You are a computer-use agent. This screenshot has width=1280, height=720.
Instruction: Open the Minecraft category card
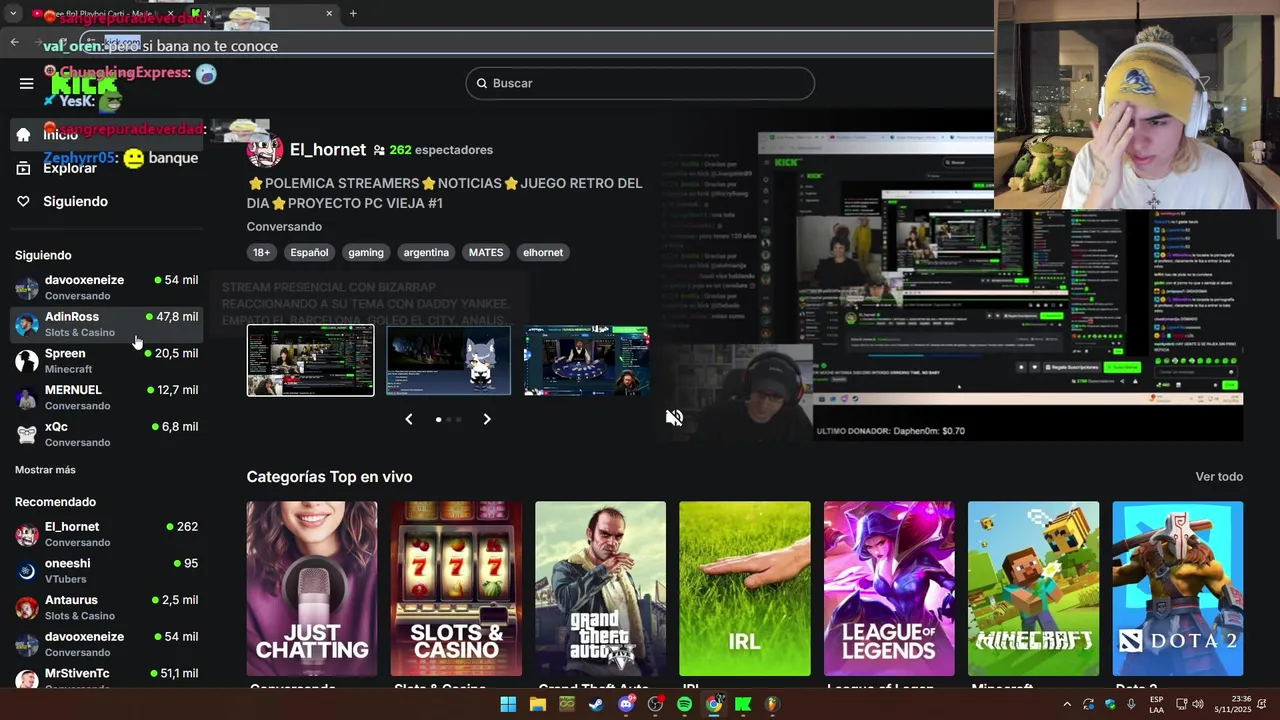[1033, 588]
